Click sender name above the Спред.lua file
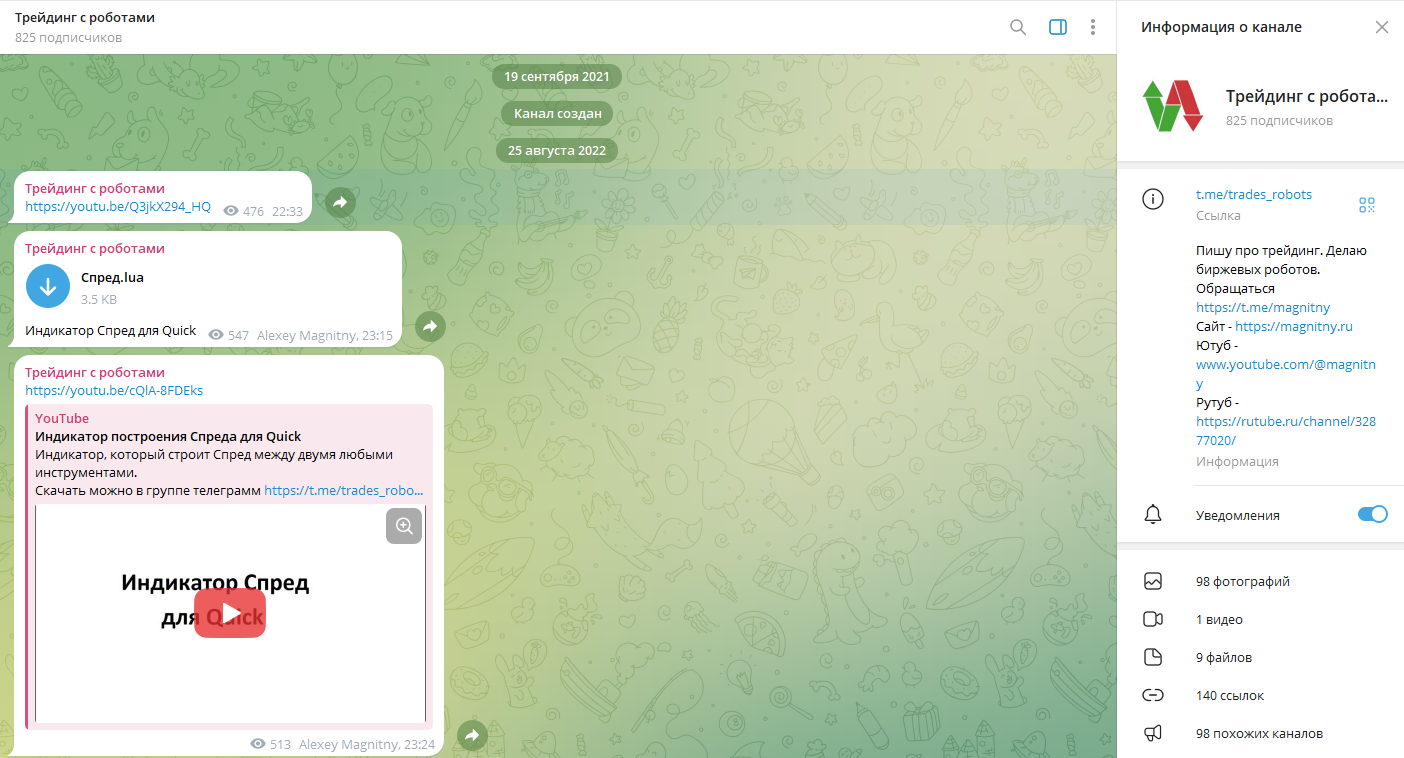The image size is (1404, 758). (x=95, y=248)
